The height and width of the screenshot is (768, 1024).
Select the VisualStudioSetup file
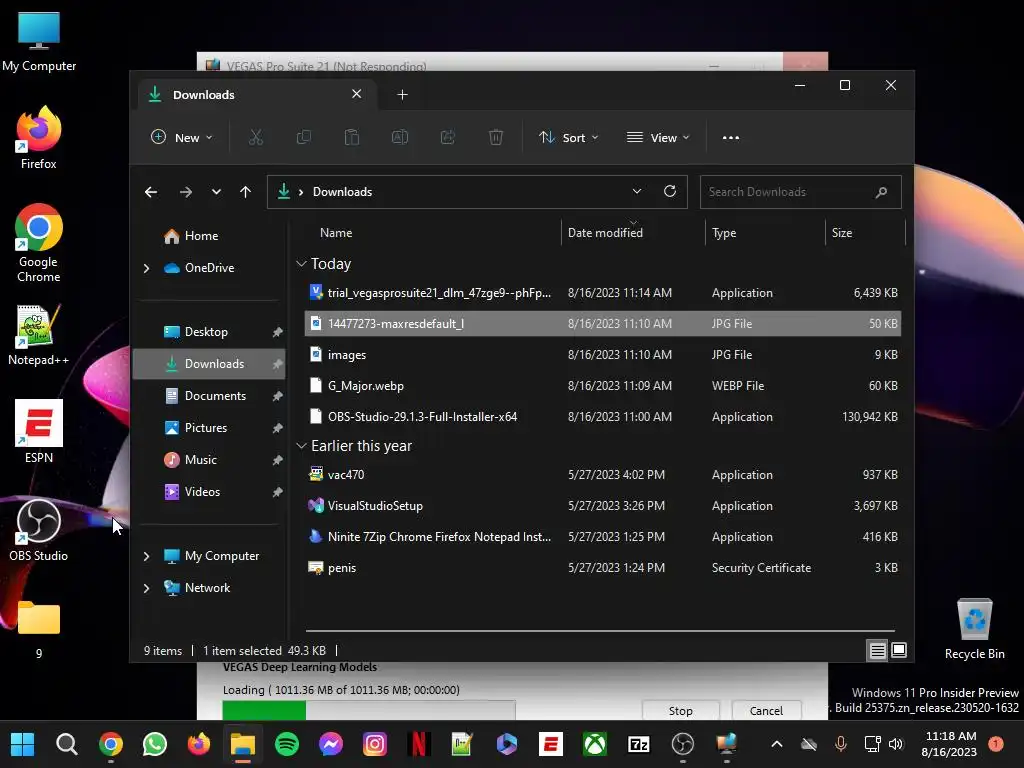(x=603, y=506)
